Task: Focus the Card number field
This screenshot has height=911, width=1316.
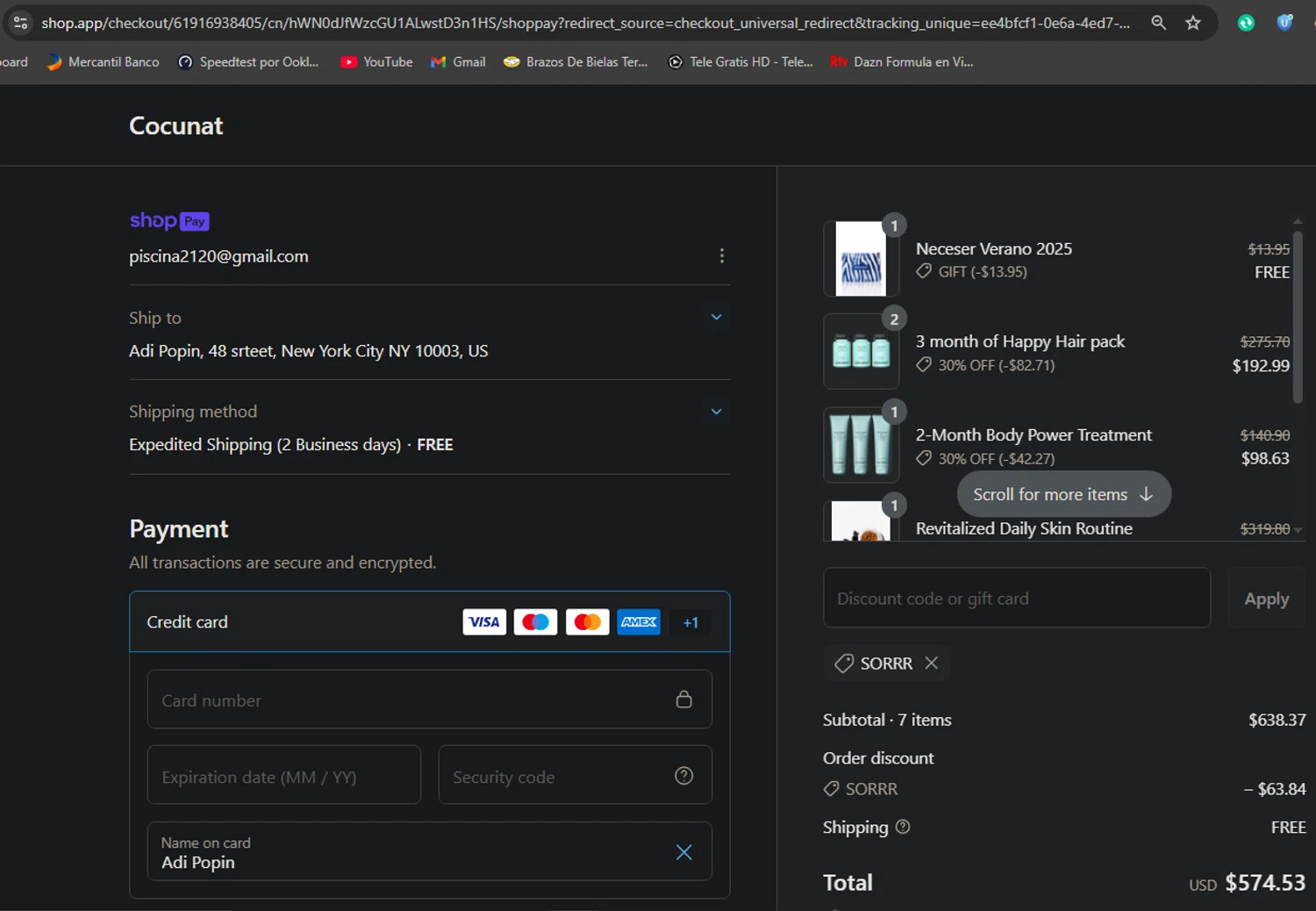Action: pyautogui.click(x=430, y=699)
